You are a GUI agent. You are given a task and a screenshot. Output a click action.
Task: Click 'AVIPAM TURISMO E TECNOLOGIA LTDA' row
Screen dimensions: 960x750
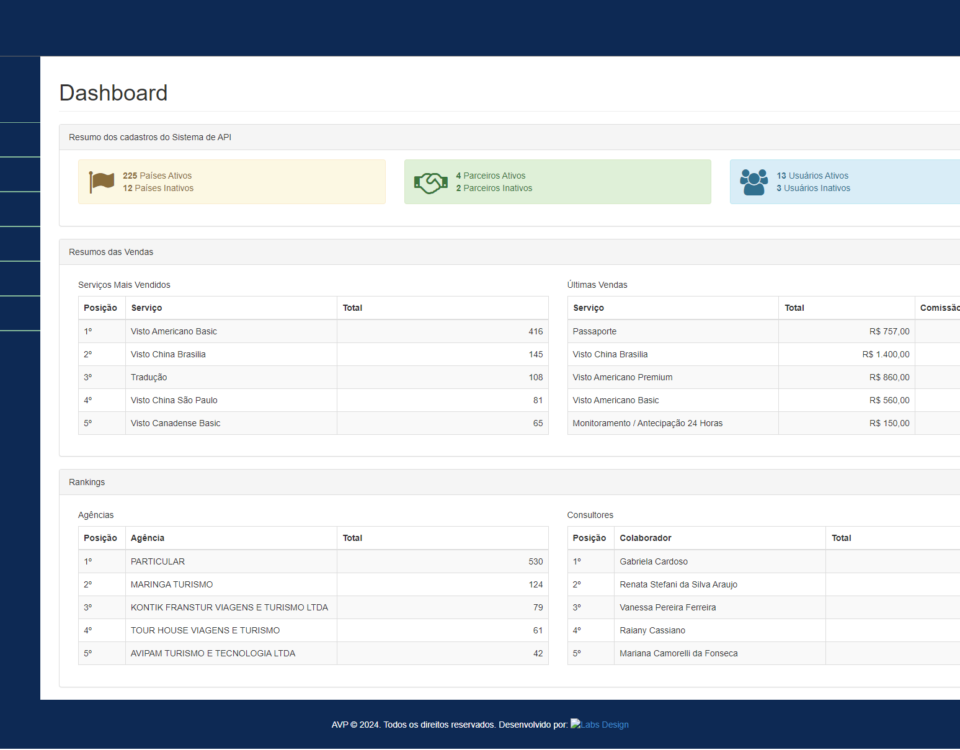pos(313,653)
